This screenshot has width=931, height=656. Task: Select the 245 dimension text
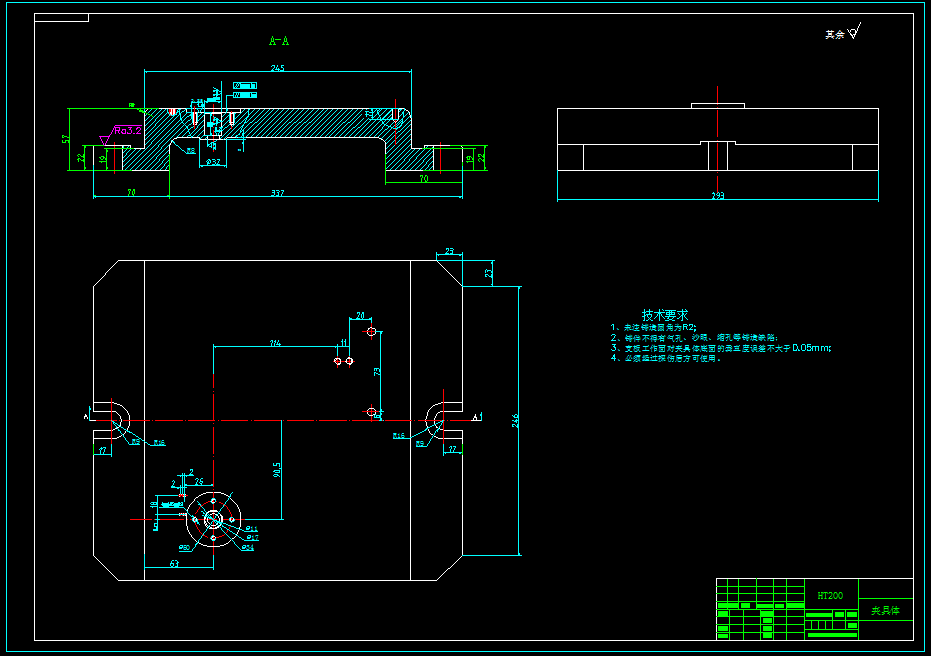pyautogui.click(x=277, y=68)
